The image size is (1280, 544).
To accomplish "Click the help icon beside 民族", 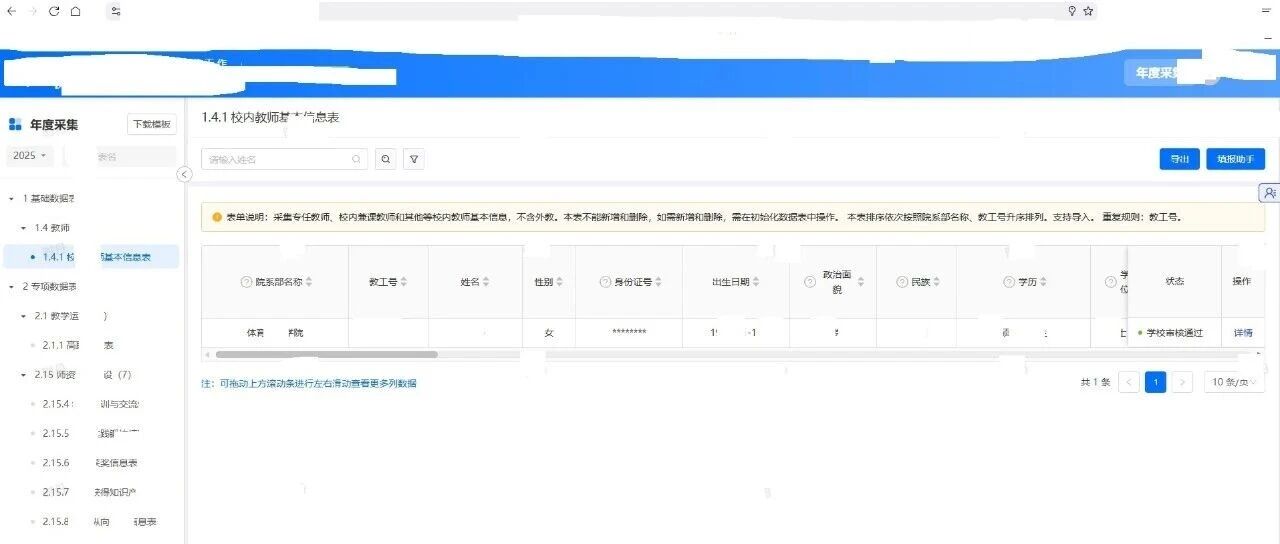I will pos(901,282).
